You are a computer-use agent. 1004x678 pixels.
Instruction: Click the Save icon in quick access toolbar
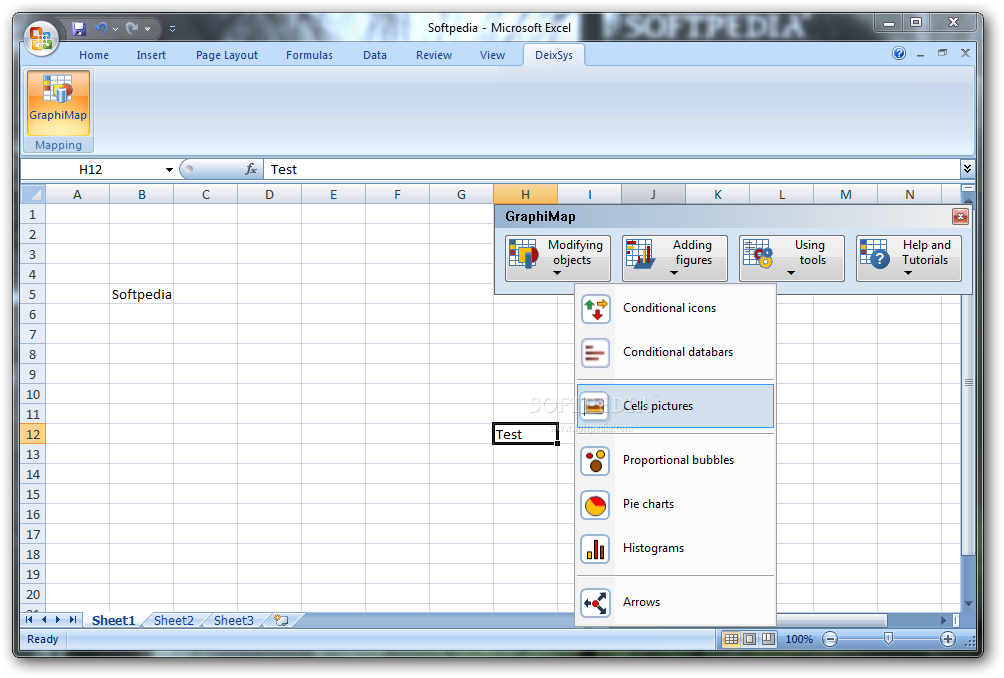click(x=79, y=28)
